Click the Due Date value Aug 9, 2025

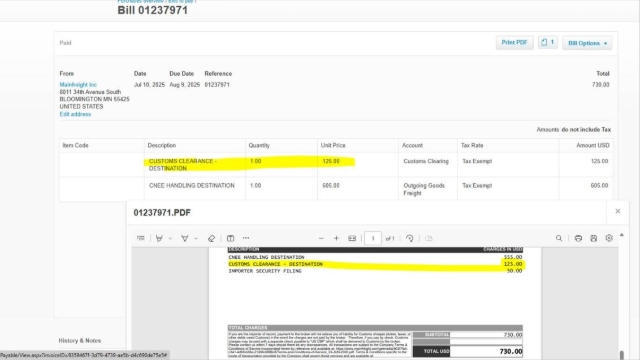[x=184, y=84]
